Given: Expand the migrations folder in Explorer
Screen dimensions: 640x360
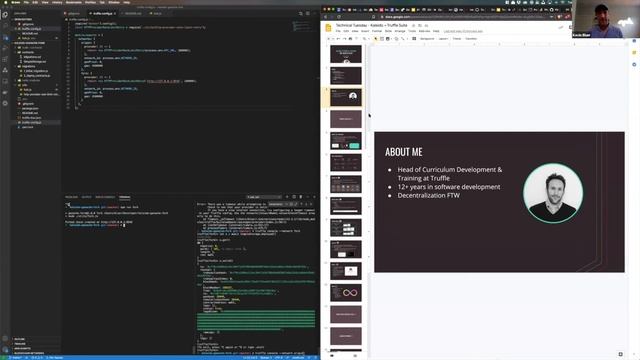Looking at the screenshot, I should [29, 66].
